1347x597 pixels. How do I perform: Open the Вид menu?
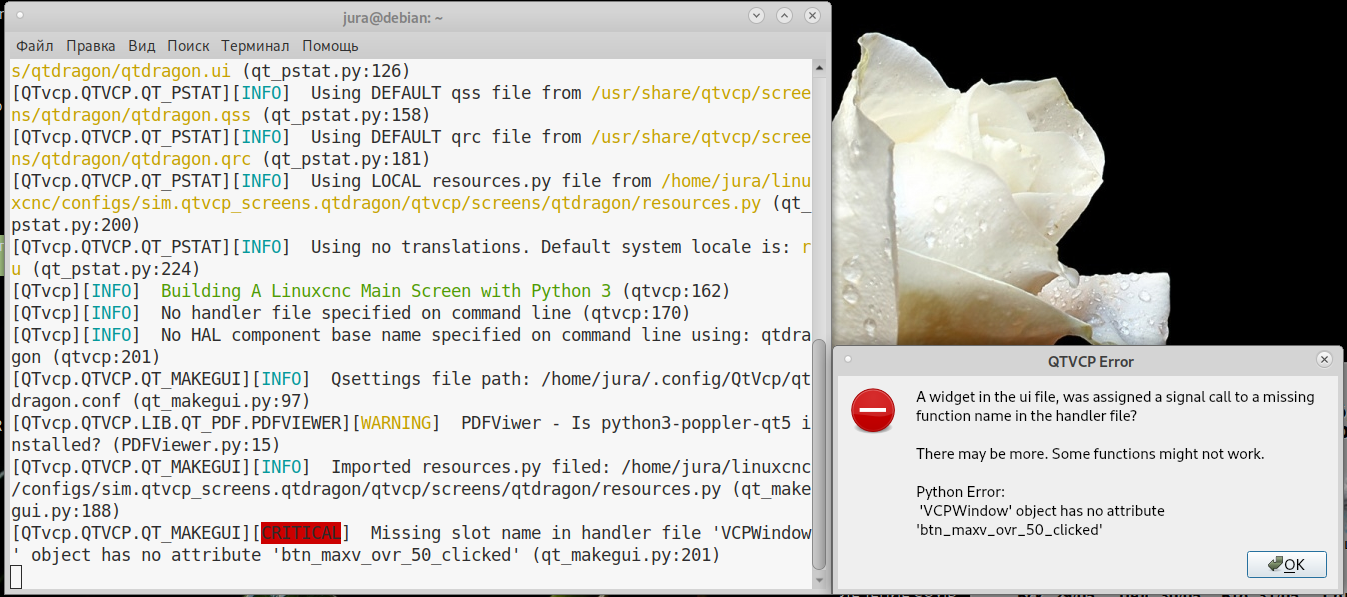pyautogui.click(x=142, y=46)
